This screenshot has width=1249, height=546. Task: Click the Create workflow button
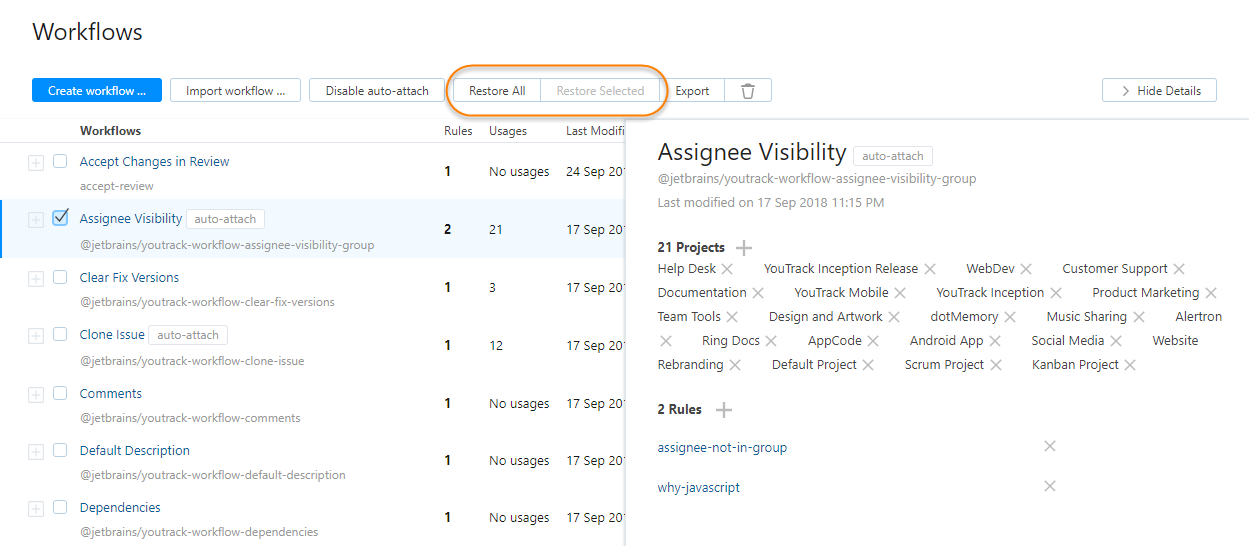[x=96, y=91]
